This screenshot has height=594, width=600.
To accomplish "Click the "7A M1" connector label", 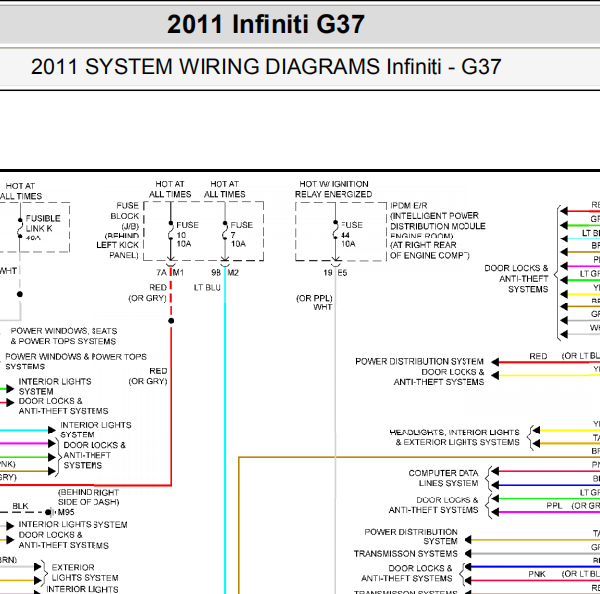I will tap(170, 273).
